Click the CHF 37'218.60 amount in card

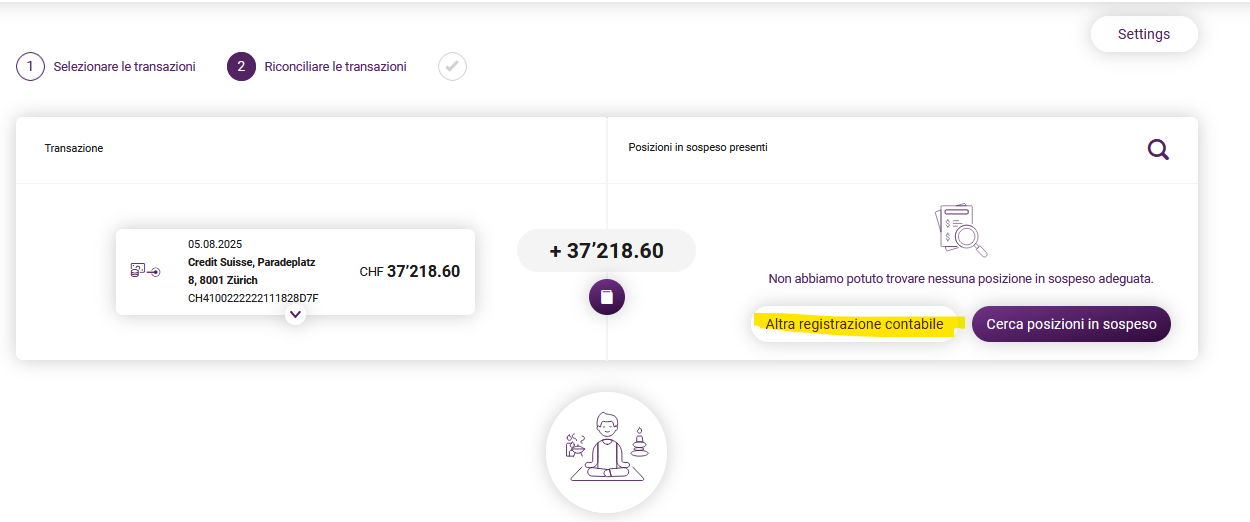[410, 271]
